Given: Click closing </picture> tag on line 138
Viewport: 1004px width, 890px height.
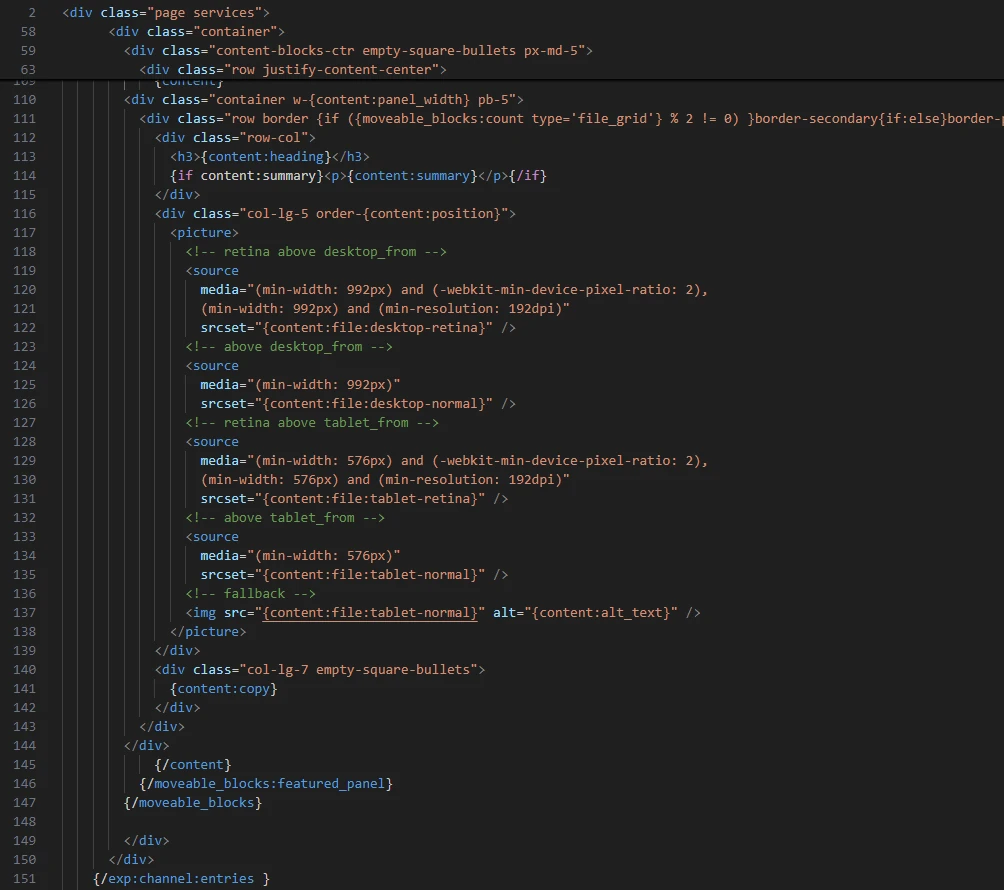Looking at the screenshot, I should (x=208, y=631).
